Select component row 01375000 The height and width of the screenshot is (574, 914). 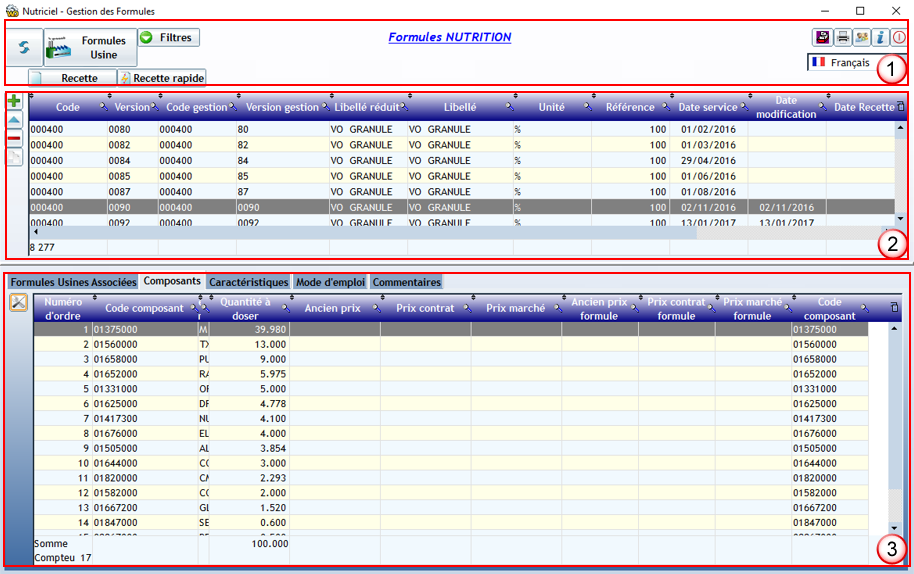[x=451, y=329]
